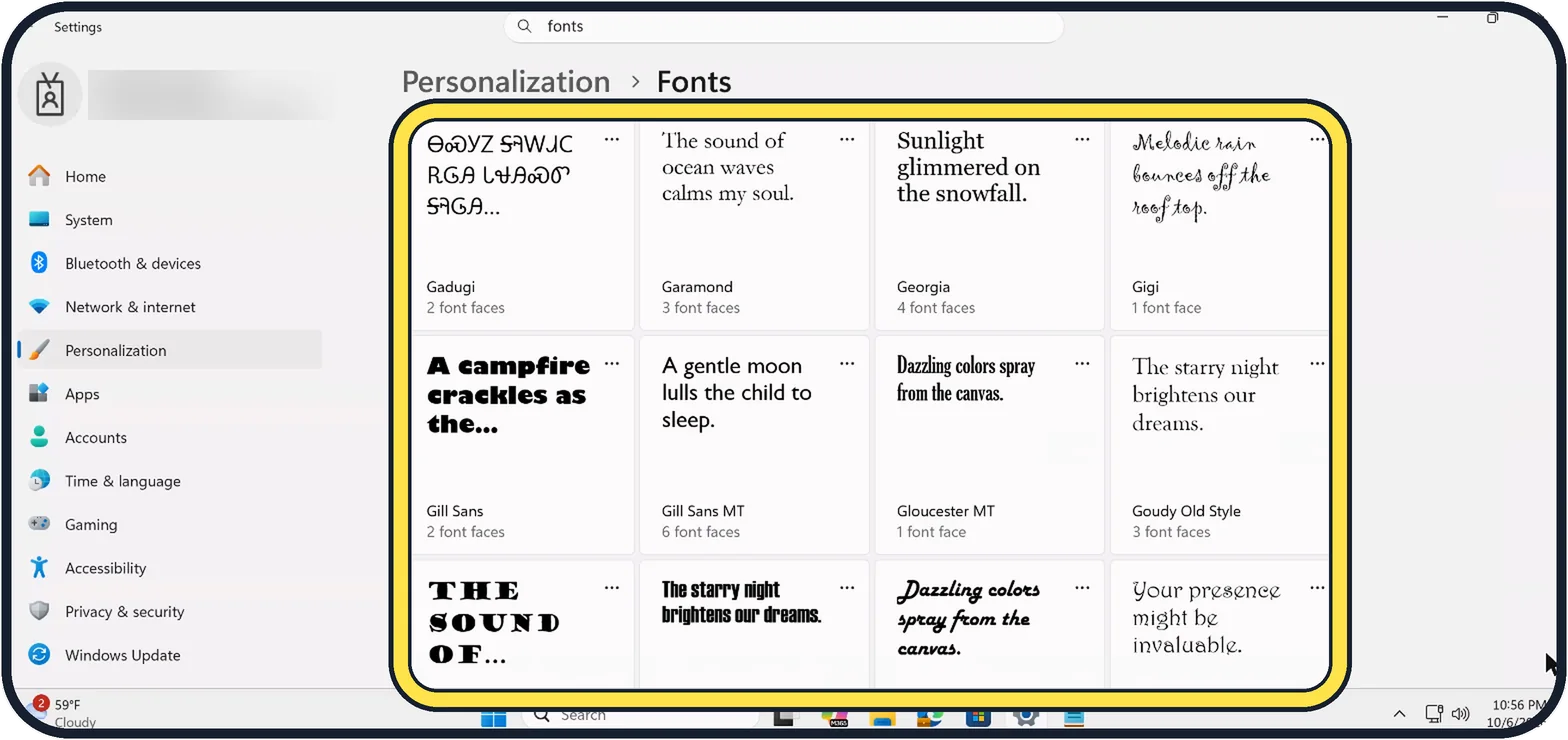Select Network & internet in the sidebar
Image resolution: width=1568 pixels, height=740 pixels.
coord(170,307)
